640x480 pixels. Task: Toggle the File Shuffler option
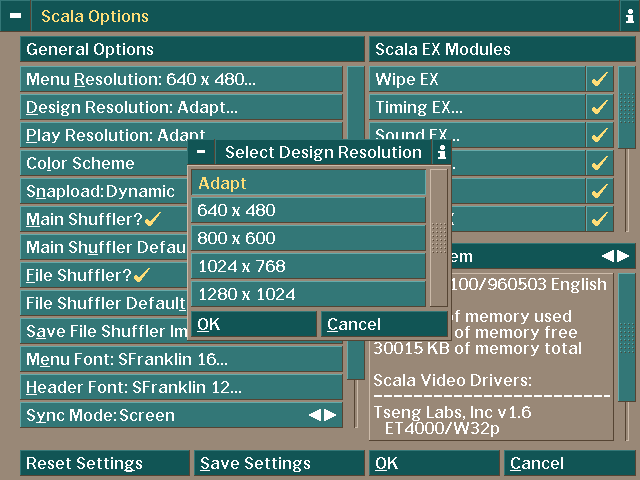pos(141,275)
